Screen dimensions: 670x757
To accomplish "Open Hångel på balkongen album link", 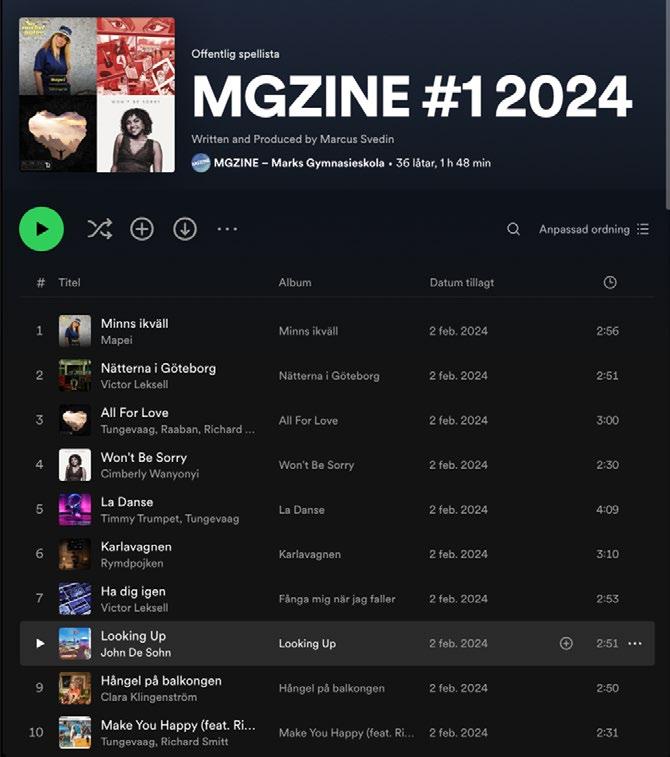I will tap(332, 688).
